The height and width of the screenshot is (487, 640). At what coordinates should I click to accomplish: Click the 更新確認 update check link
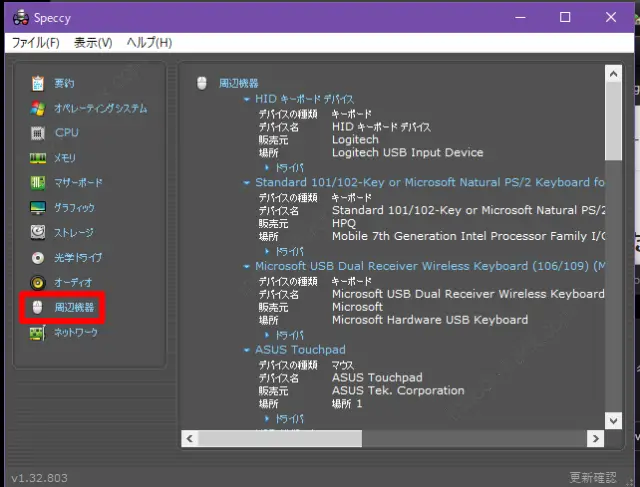coord(593,477)
